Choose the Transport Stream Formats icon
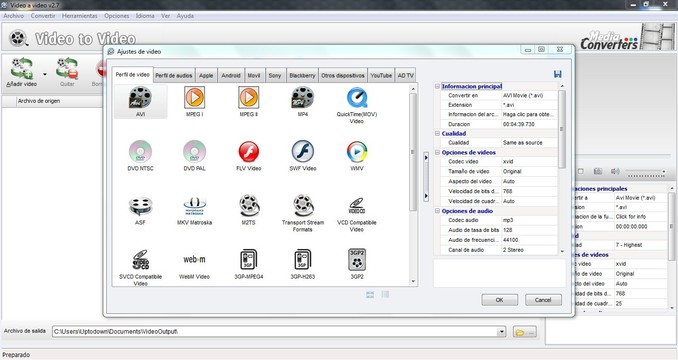 303,205
